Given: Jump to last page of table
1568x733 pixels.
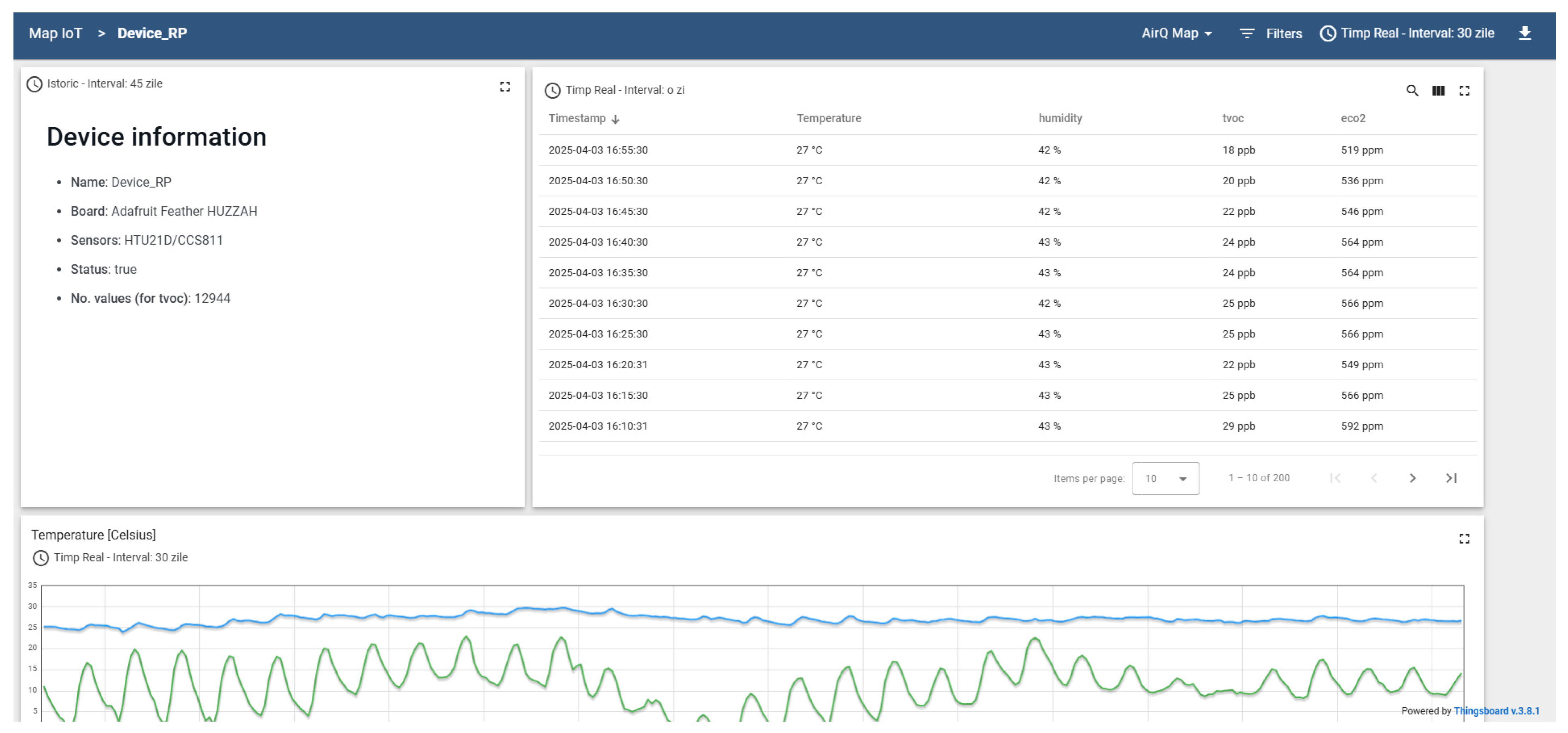Looking at the screenshot, I should pos(1451,479).
